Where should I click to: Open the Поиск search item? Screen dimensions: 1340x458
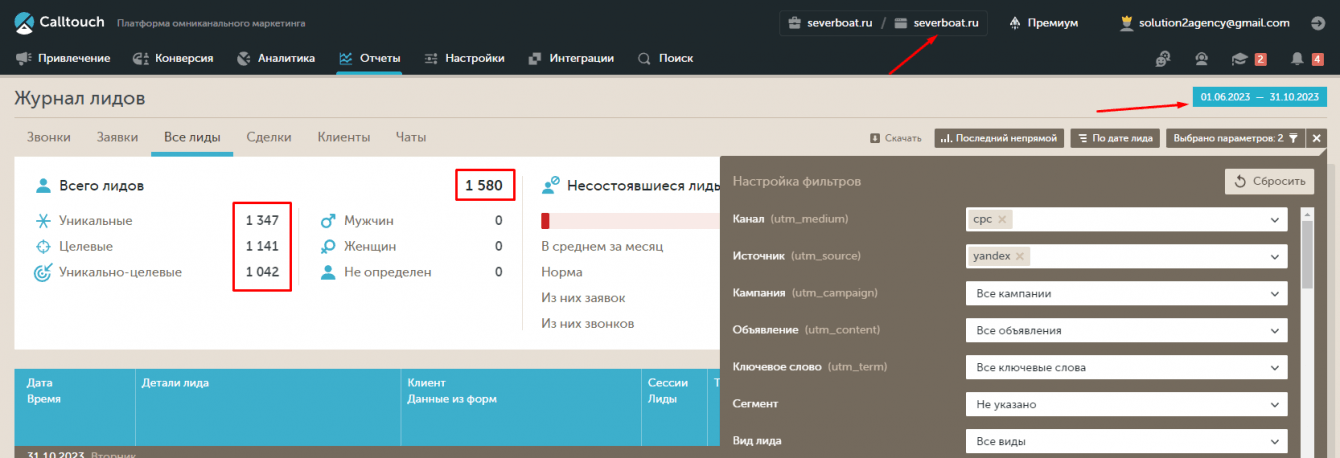[x=665, y=58]
